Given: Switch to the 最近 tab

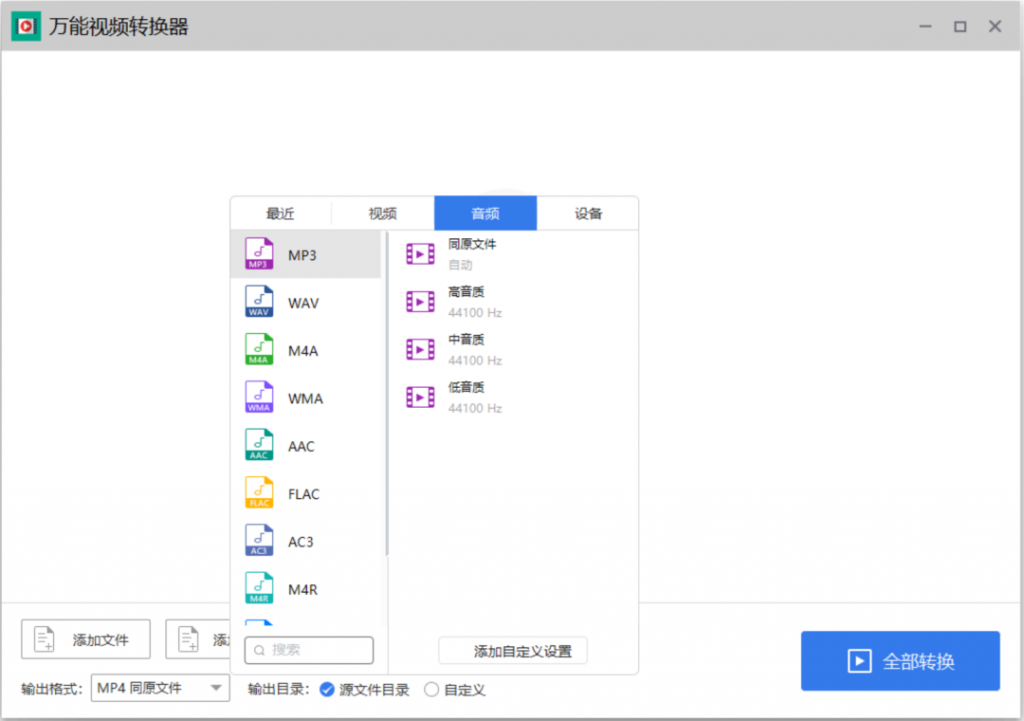Looking at the screenshot, I should 281,214.
